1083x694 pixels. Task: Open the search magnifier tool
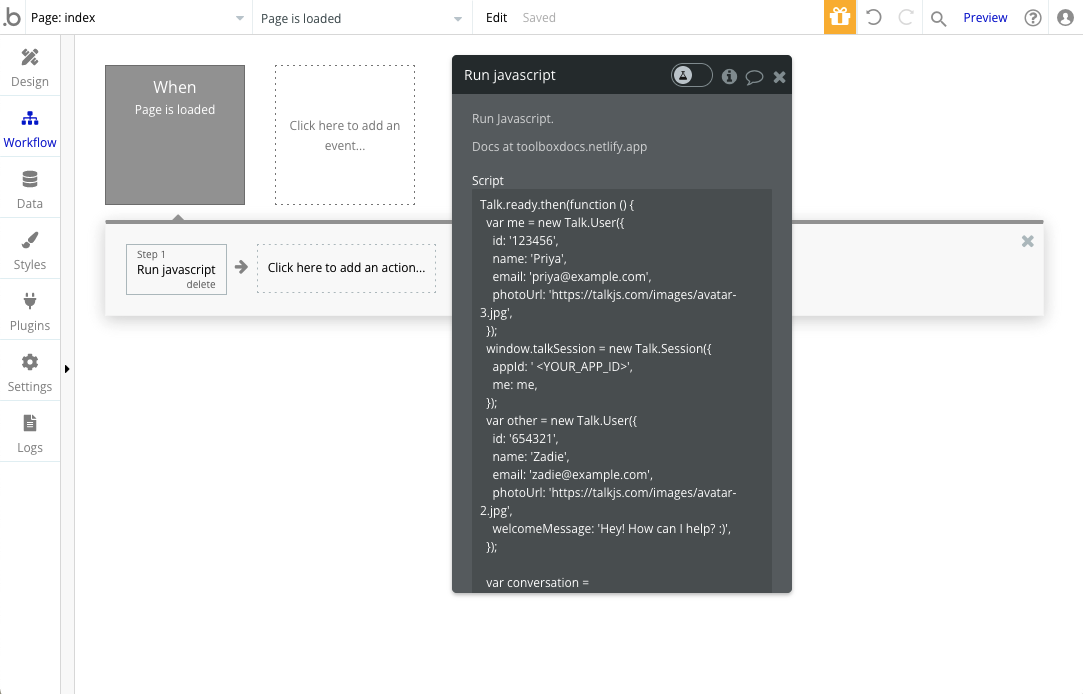click(938, 19)
